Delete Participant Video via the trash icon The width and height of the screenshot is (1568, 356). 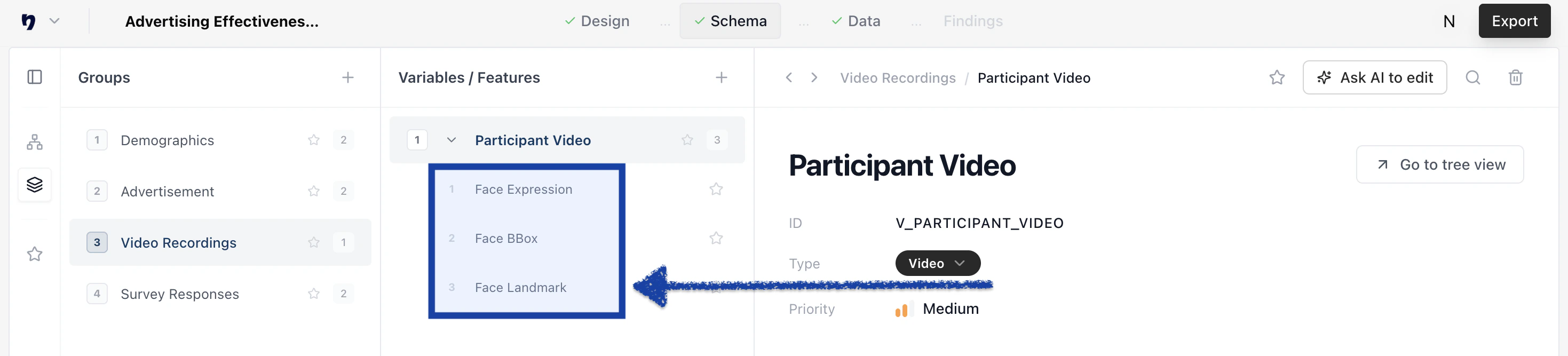coord(1516,77)
